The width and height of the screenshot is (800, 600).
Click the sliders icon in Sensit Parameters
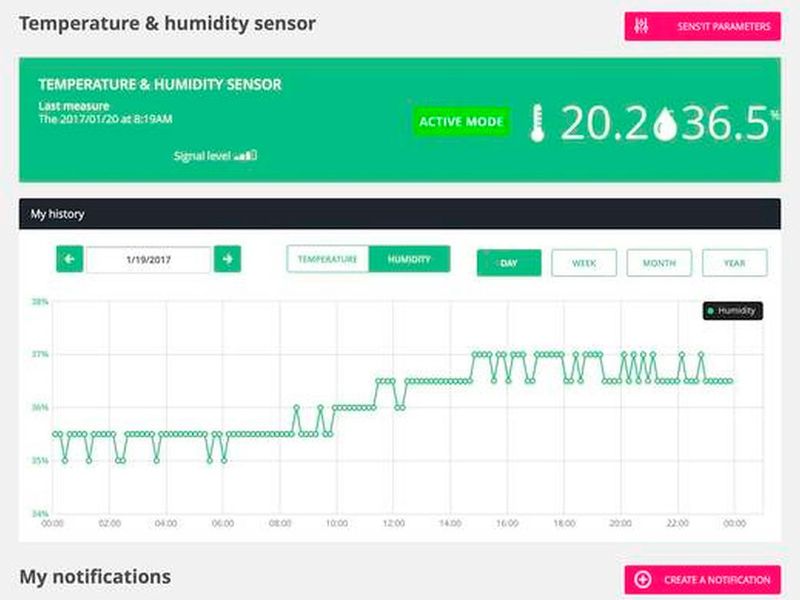coord(641,26)
